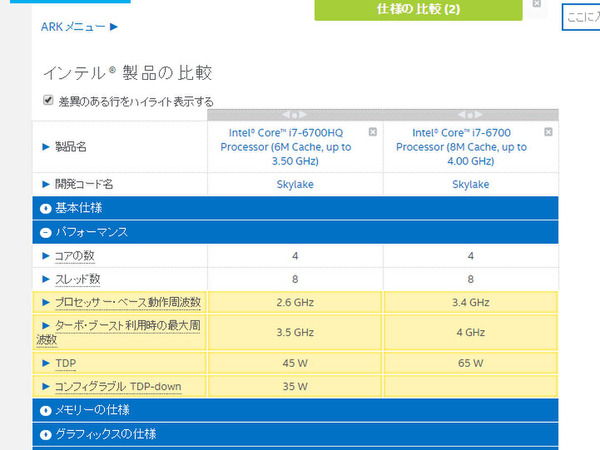This screenshot has height=450, width=600.
Task: Select the 3.5 GHz turbo cell
Action: (x=295, y=332)
